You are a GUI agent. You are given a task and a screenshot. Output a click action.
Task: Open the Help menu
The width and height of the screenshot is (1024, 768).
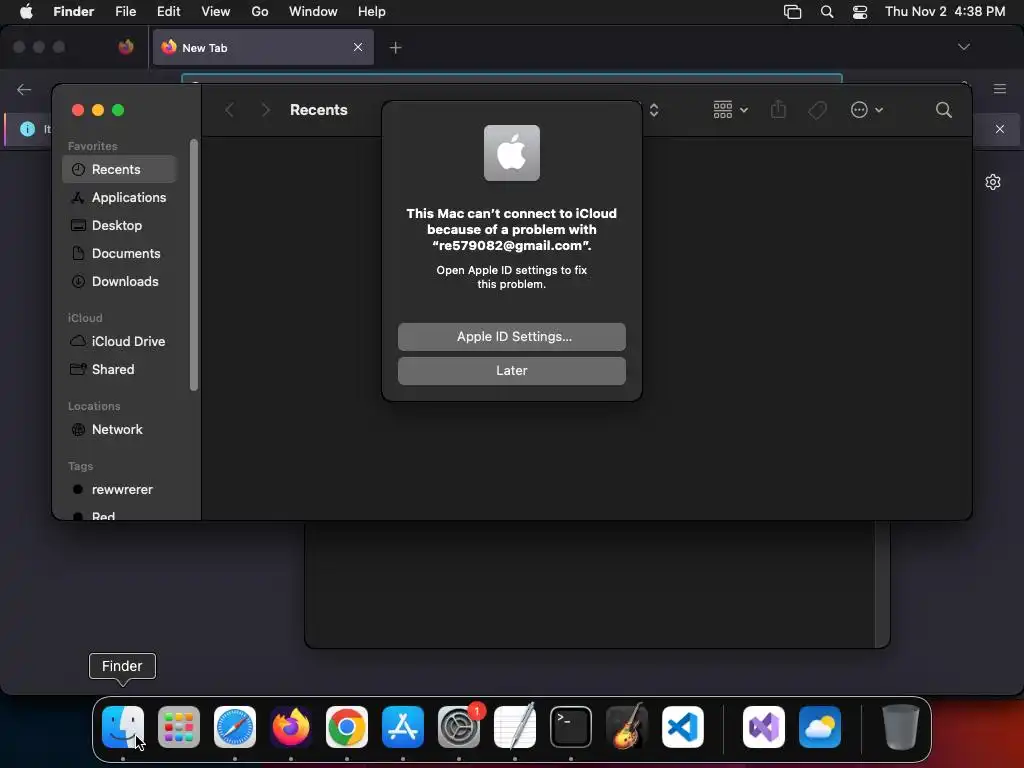tap(372, 11)
